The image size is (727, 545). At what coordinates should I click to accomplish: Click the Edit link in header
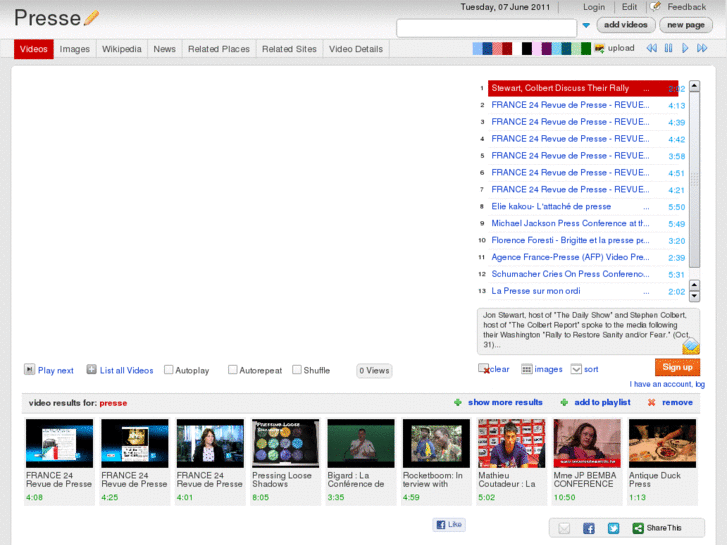tap(629, 7)
